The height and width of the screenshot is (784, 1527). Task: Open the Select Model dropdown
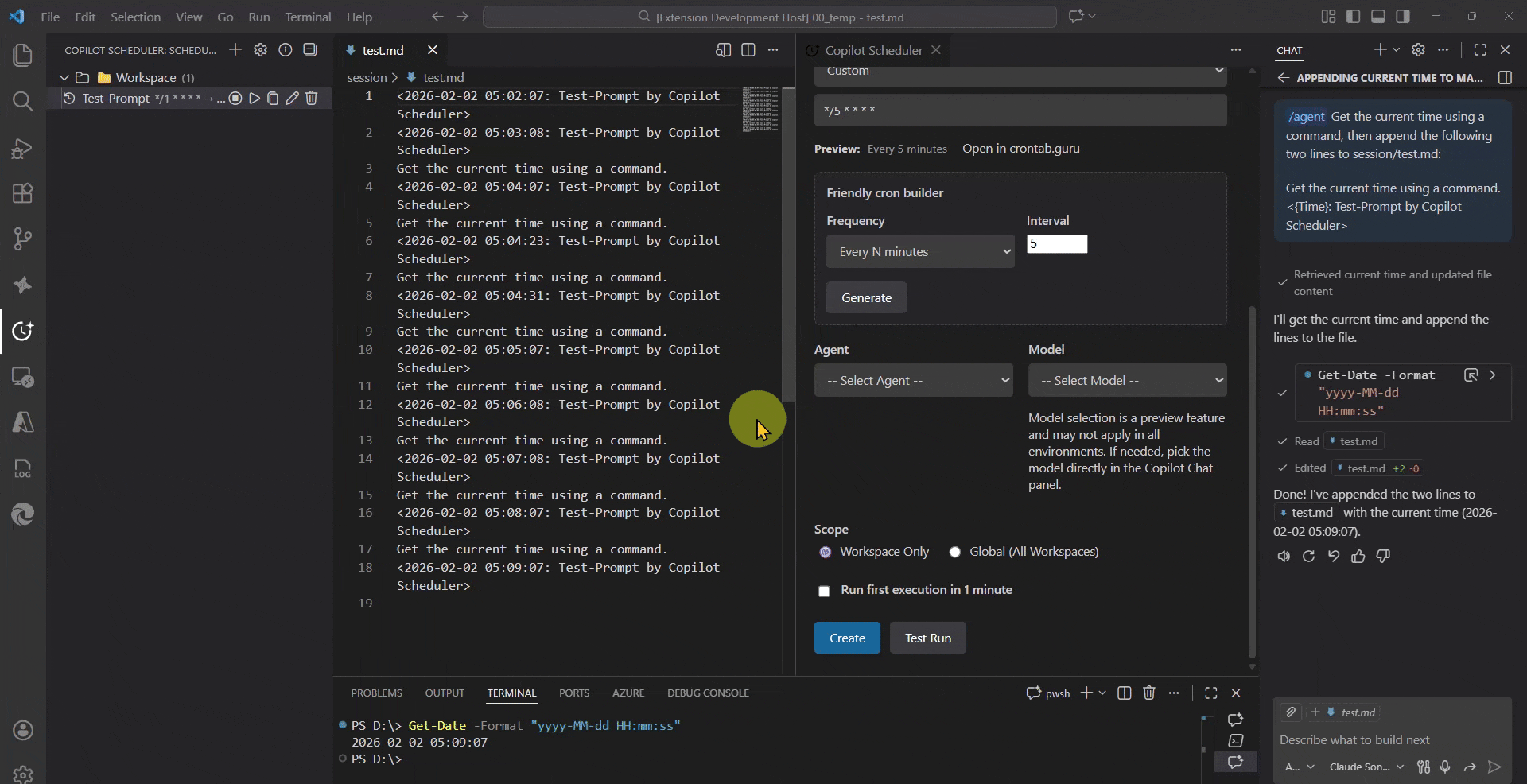1129,380
